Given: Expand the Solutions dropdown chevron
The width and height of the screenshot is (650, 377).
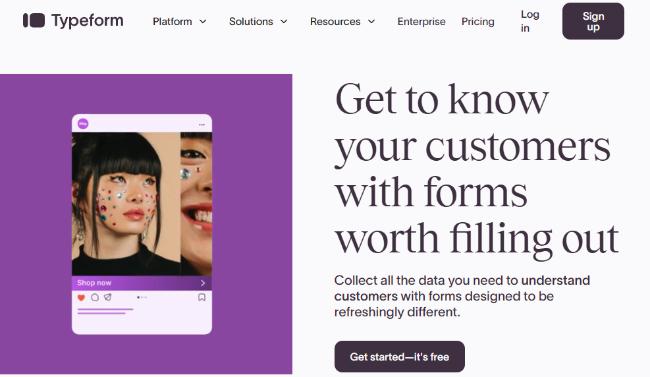Looking at the screenshot, I should coord(284,21).
